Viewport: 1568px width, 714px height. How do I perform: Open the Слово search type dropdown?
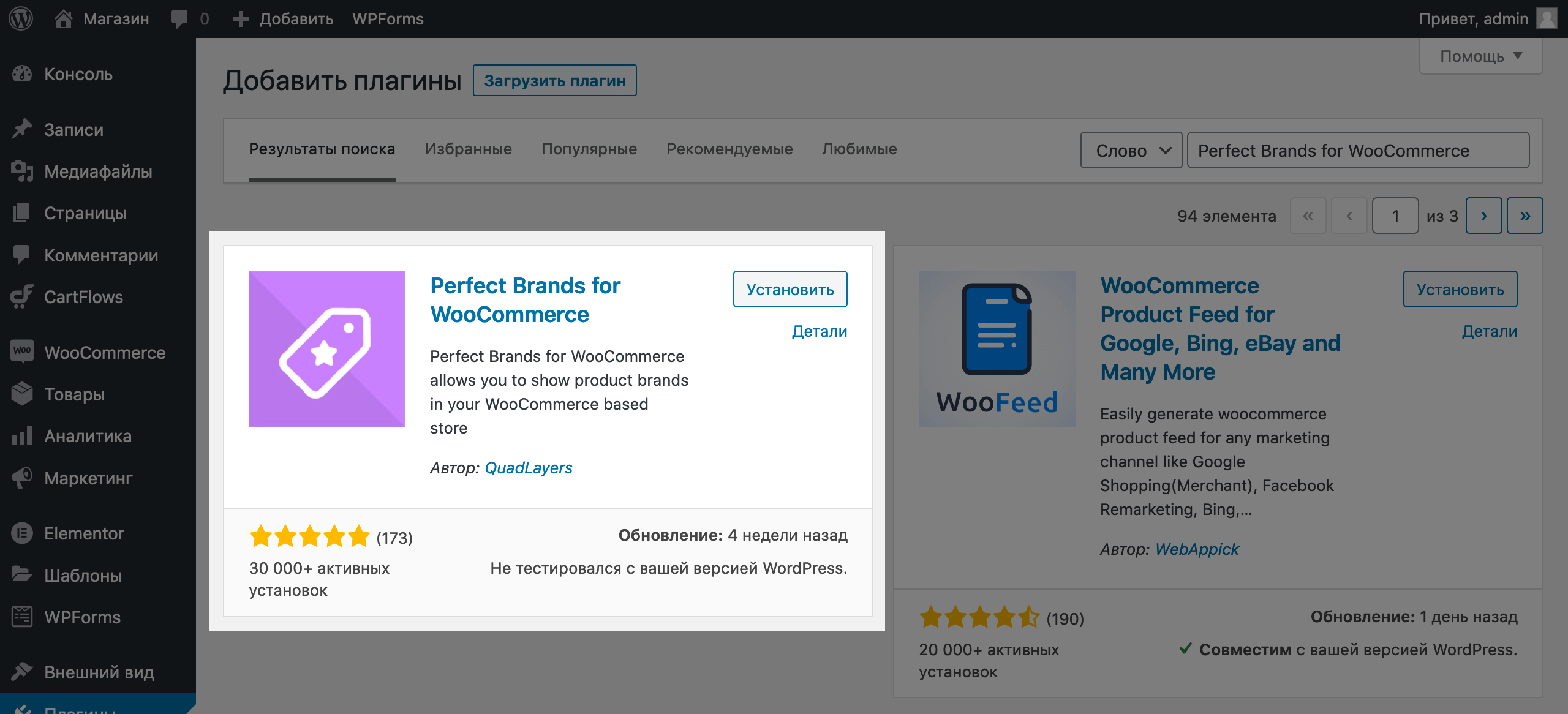pyautogui.click(x=1131, y=150)
